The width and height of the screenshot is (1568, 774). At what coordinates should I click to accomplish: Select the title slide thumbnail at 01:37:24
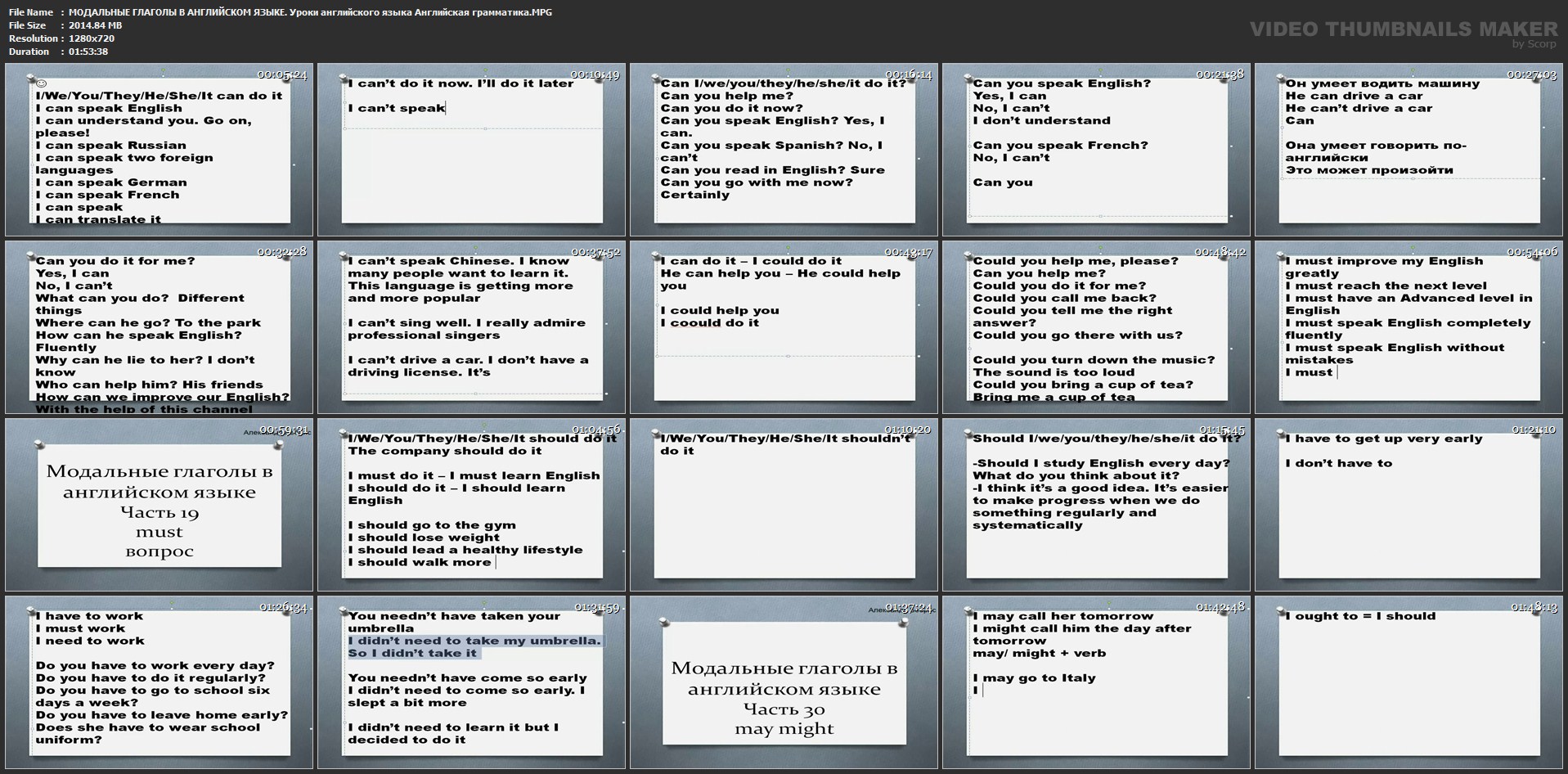(784, 682)
